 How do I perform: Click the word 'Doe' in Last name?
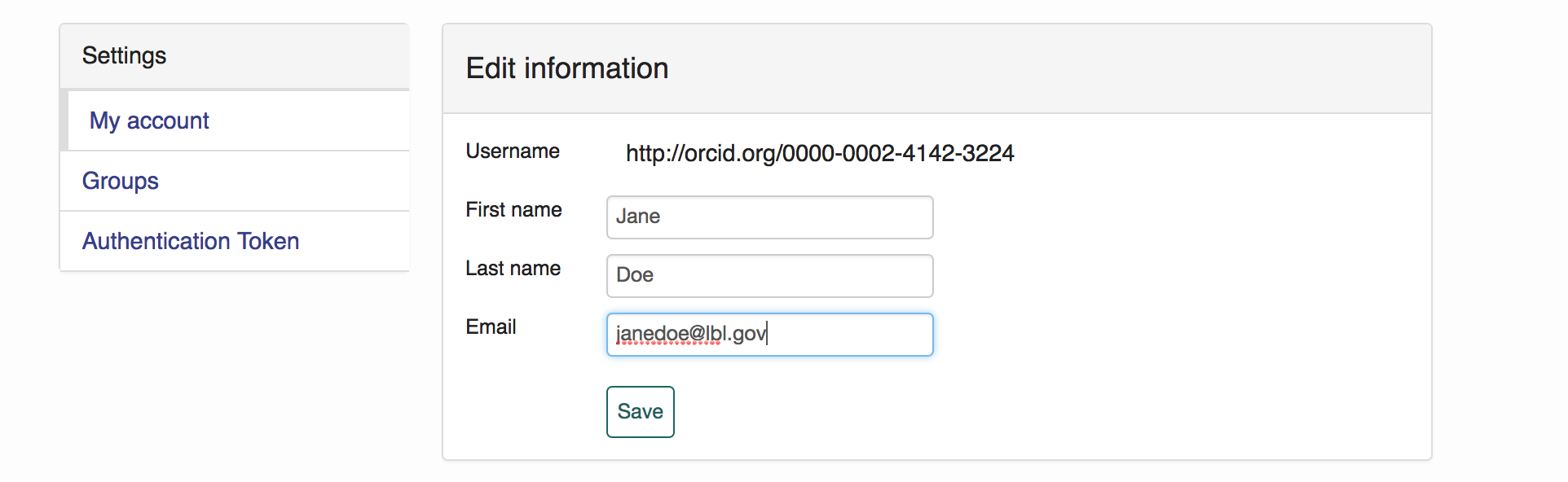click(635, 275)
